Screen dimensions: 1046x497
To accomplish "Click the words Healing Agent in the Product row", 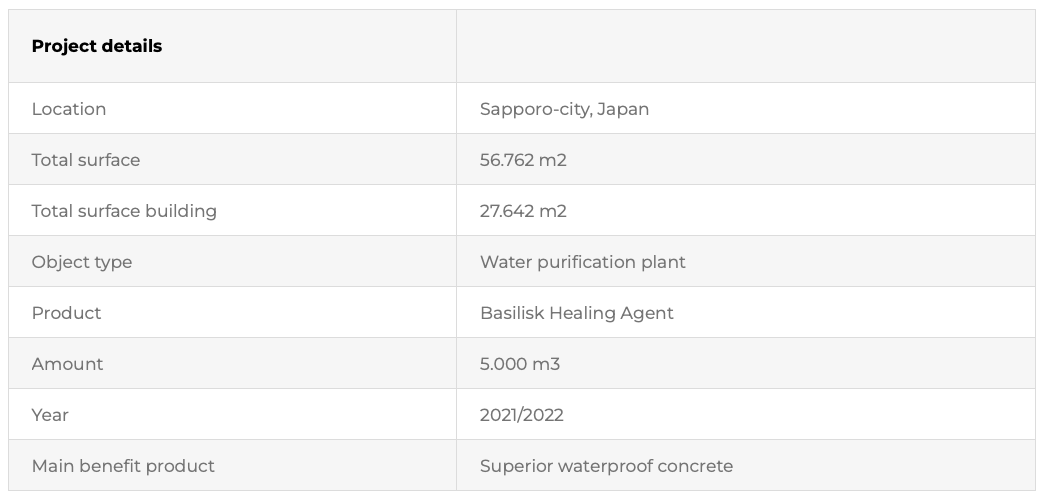I will 610,313.
